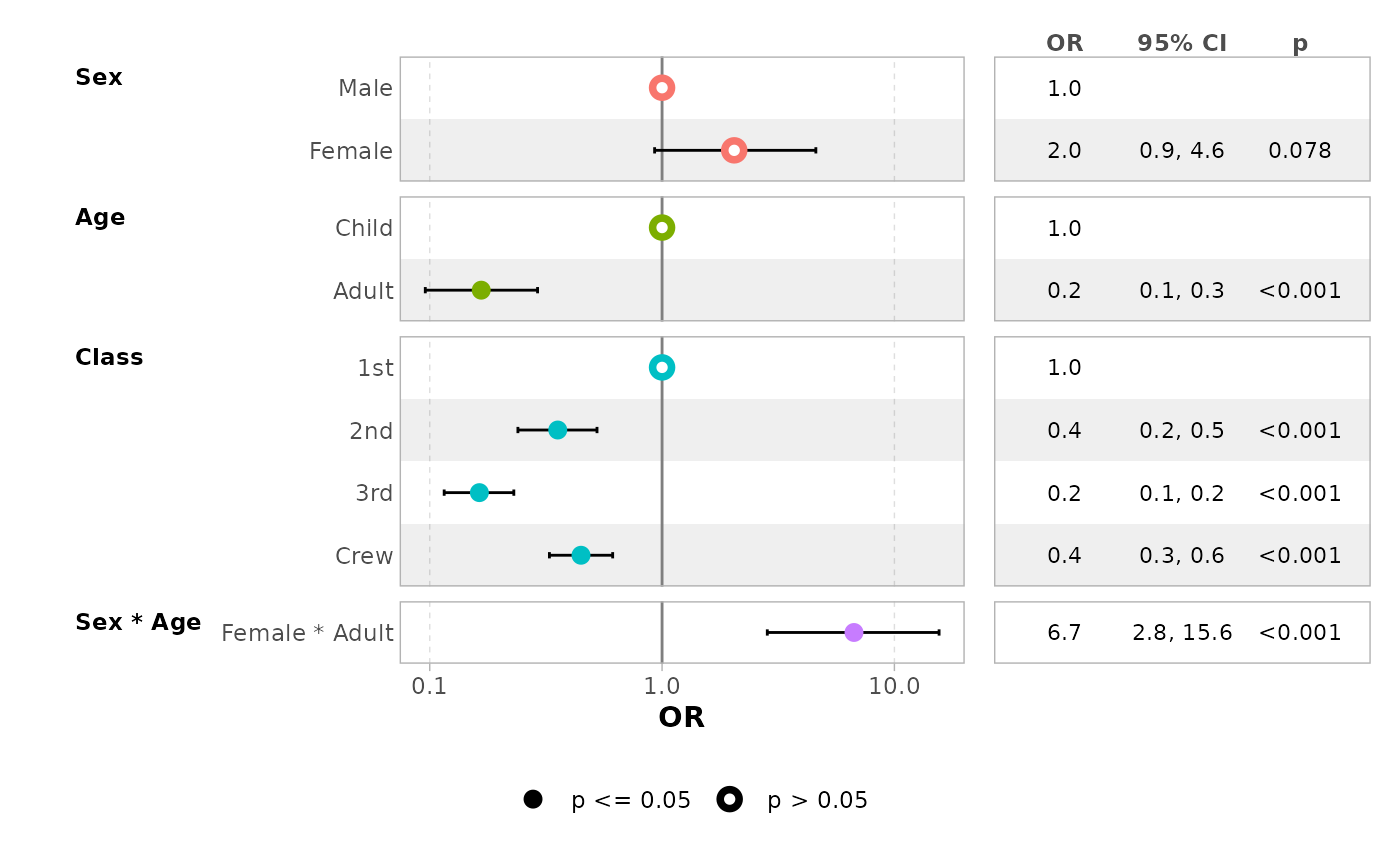1400x866 pixels.
Task: Click the Sex group heading
Action: [99, 78]
